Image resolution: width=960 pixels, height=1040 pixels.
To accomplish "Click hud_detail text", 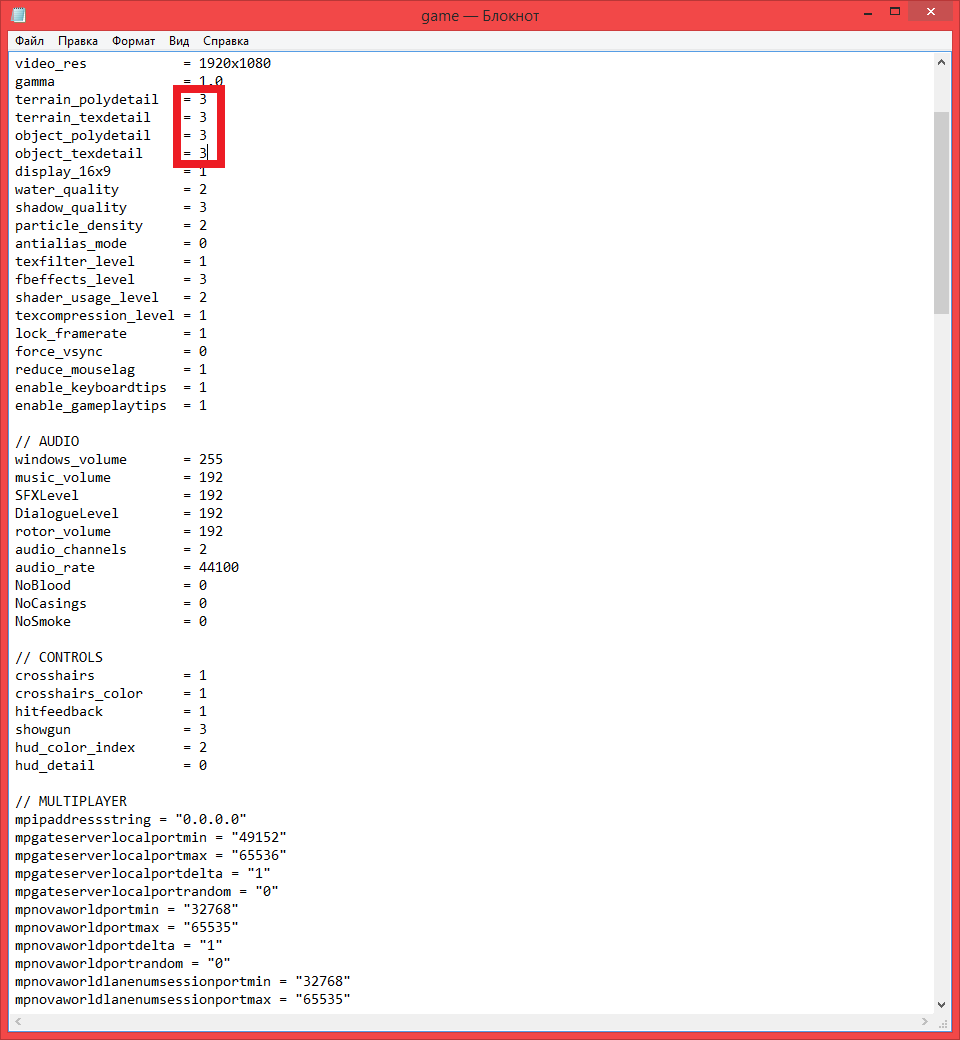I will pos(55,765).
